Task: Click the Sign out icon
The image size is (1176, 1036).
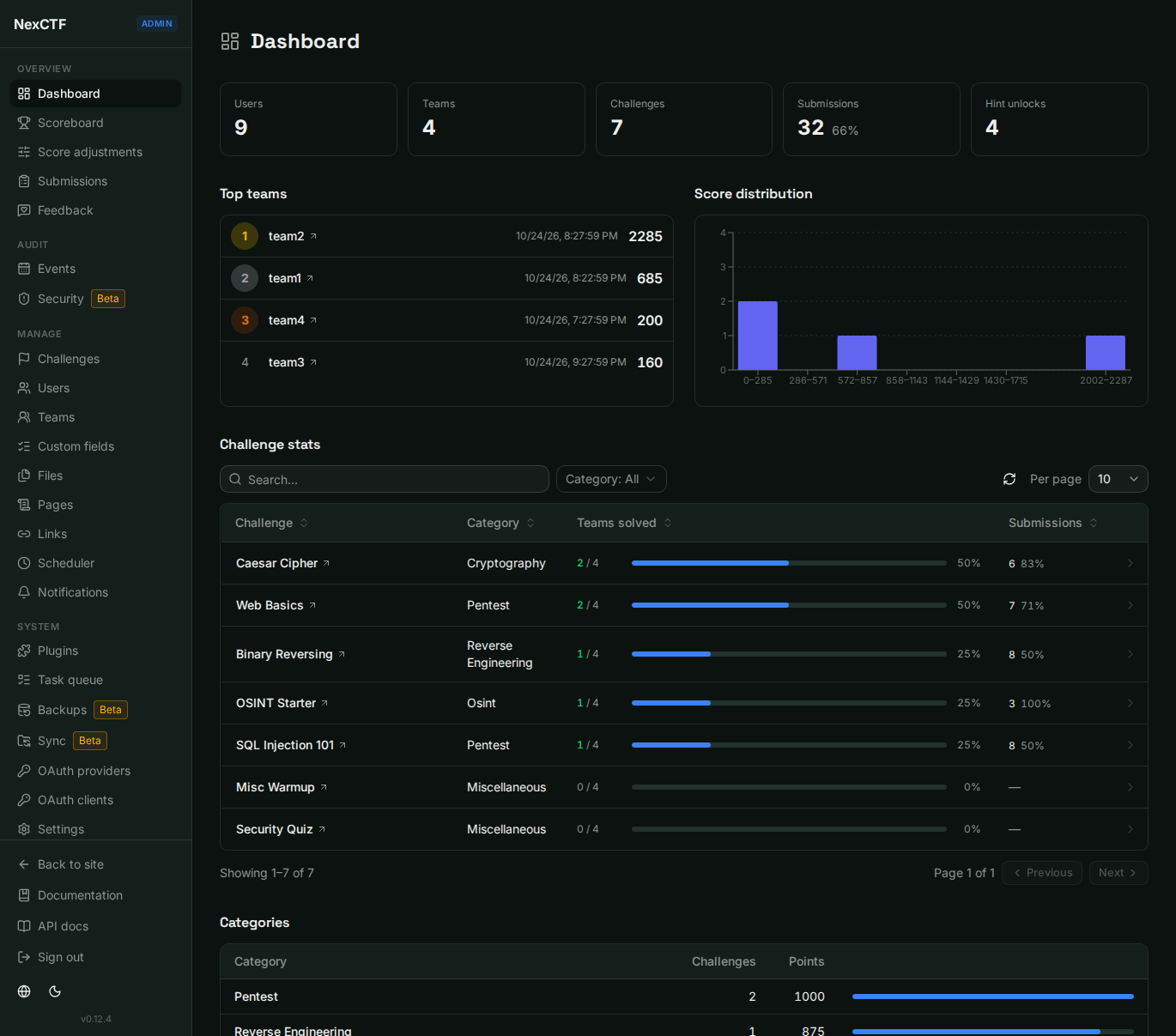Action: (24, 957)
